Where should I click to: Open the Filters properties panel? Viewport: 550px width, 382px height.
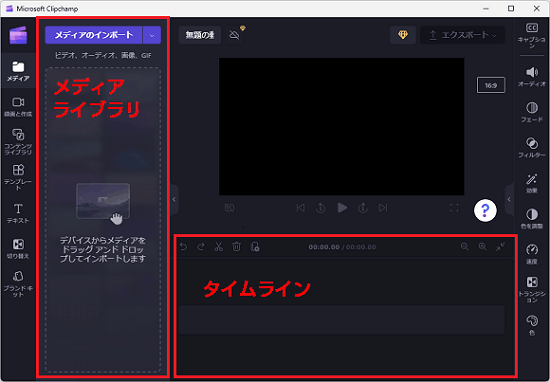pos(532,148)
